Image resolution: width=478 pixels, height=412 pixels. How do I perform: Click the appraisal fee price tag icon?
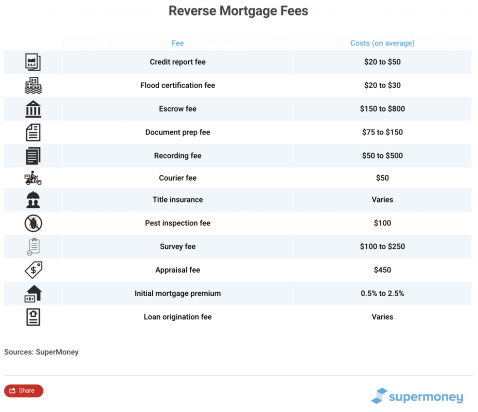click(x=33, y=270)
